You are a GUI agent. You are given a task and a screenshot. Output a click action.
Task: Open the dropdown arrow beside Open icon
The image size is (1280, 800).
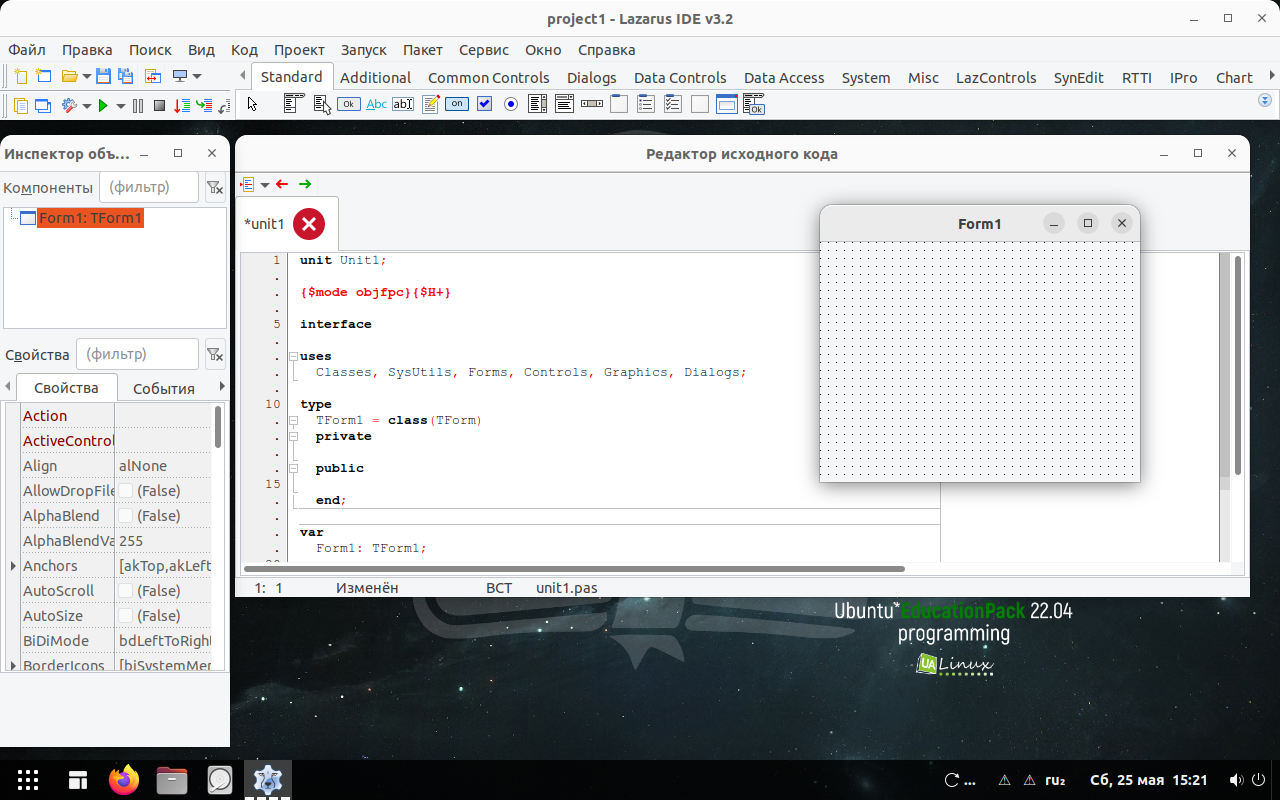tap(87, 76)
